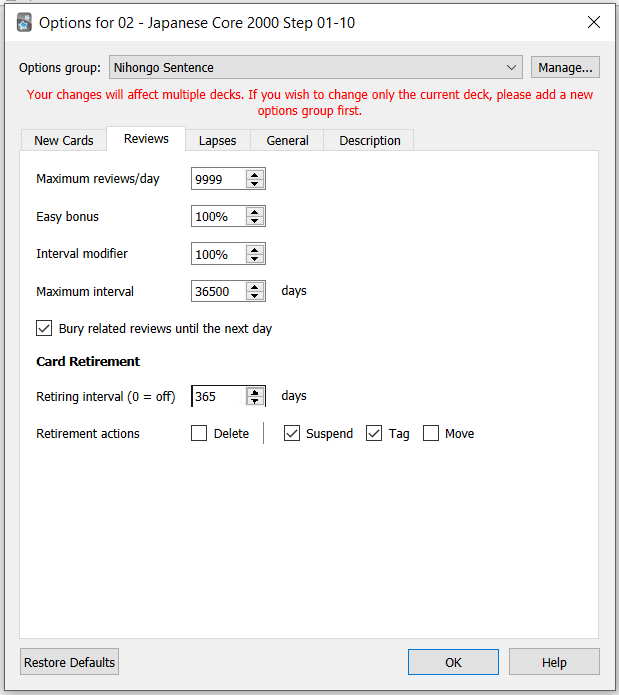Open the Options group dropdown
Viewport: 619px width, 695px height.
click(x=316, y=67)
